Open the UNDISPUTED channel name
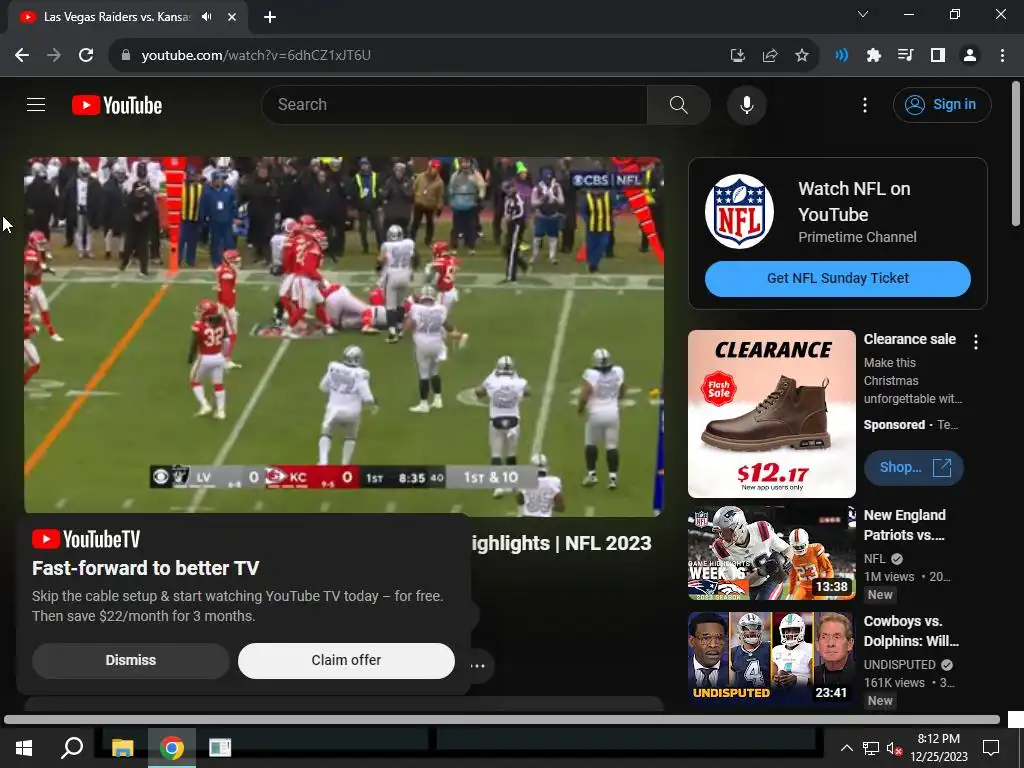The height and width of the screenshot is (768, 1024). [900, 664]
